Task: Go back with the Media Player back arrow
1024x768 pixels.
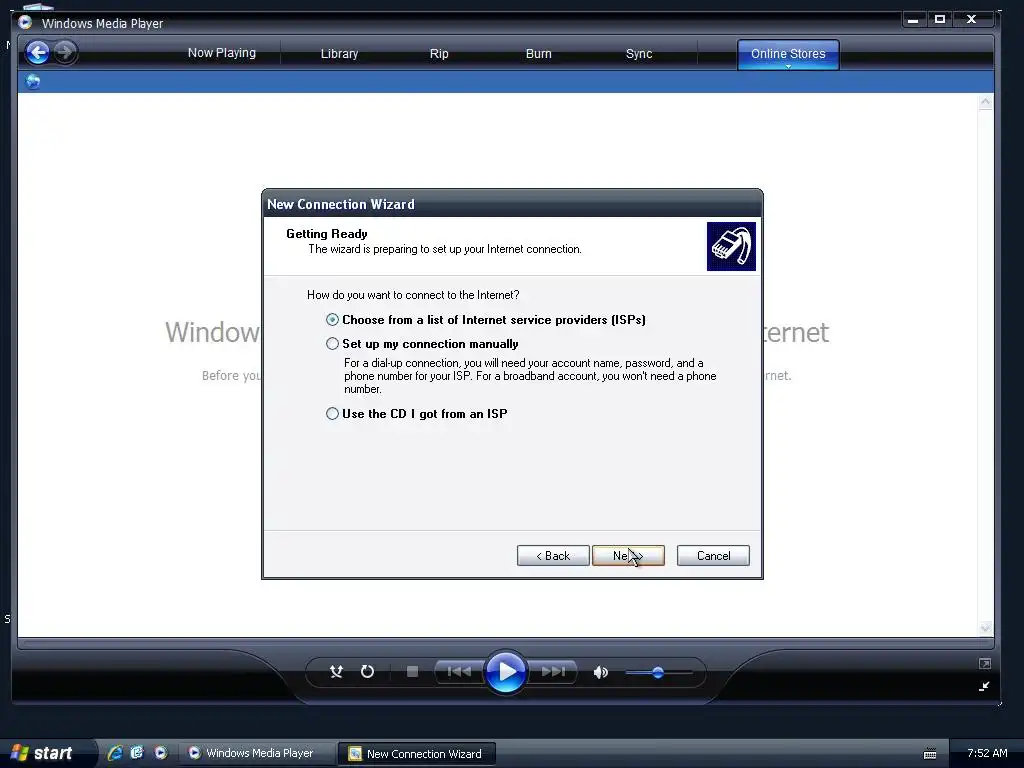Action: [38, 52]
